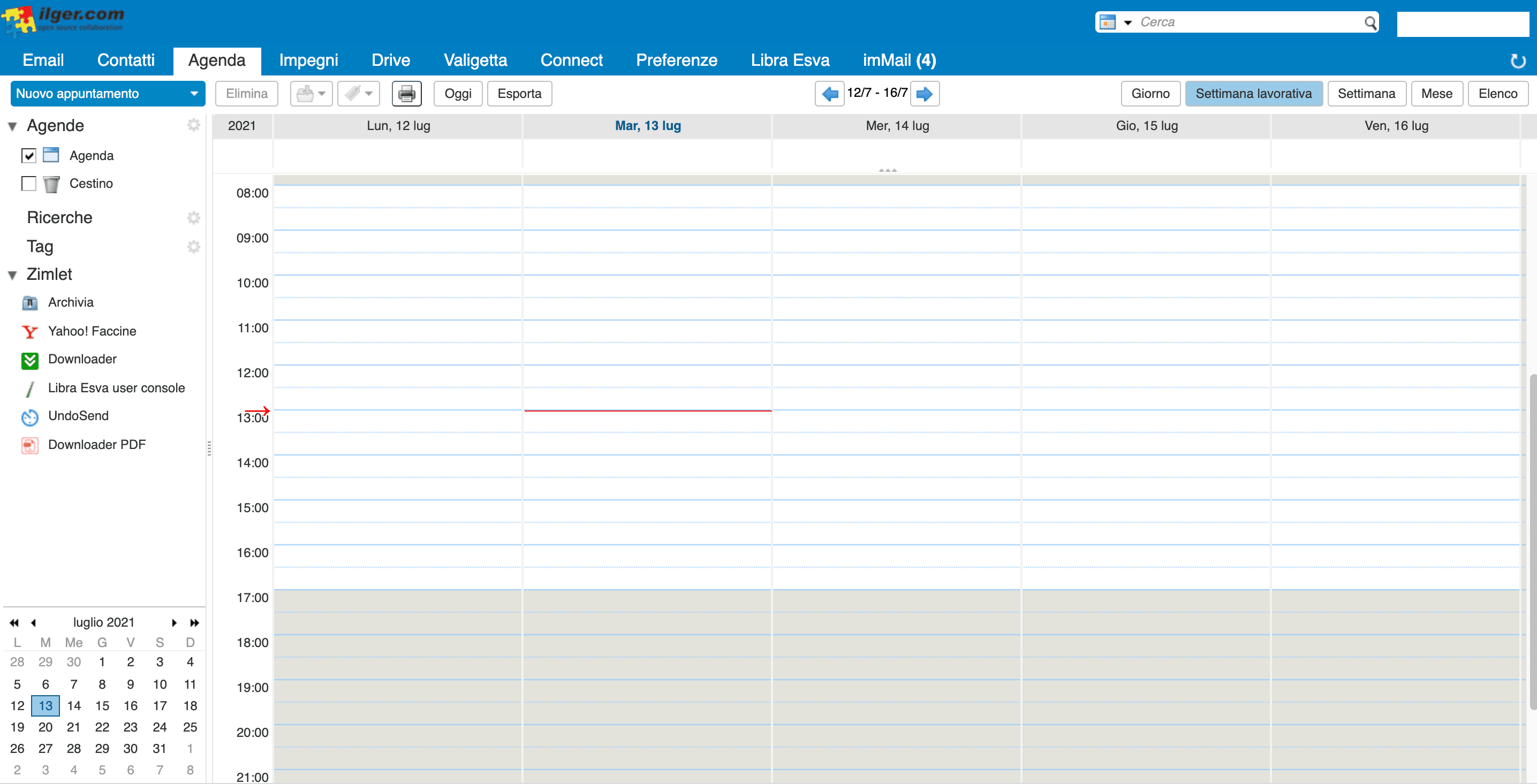Go to next week with right arrow
The width and height of the screenshot is (1537, 784).
tap(924, 94)
